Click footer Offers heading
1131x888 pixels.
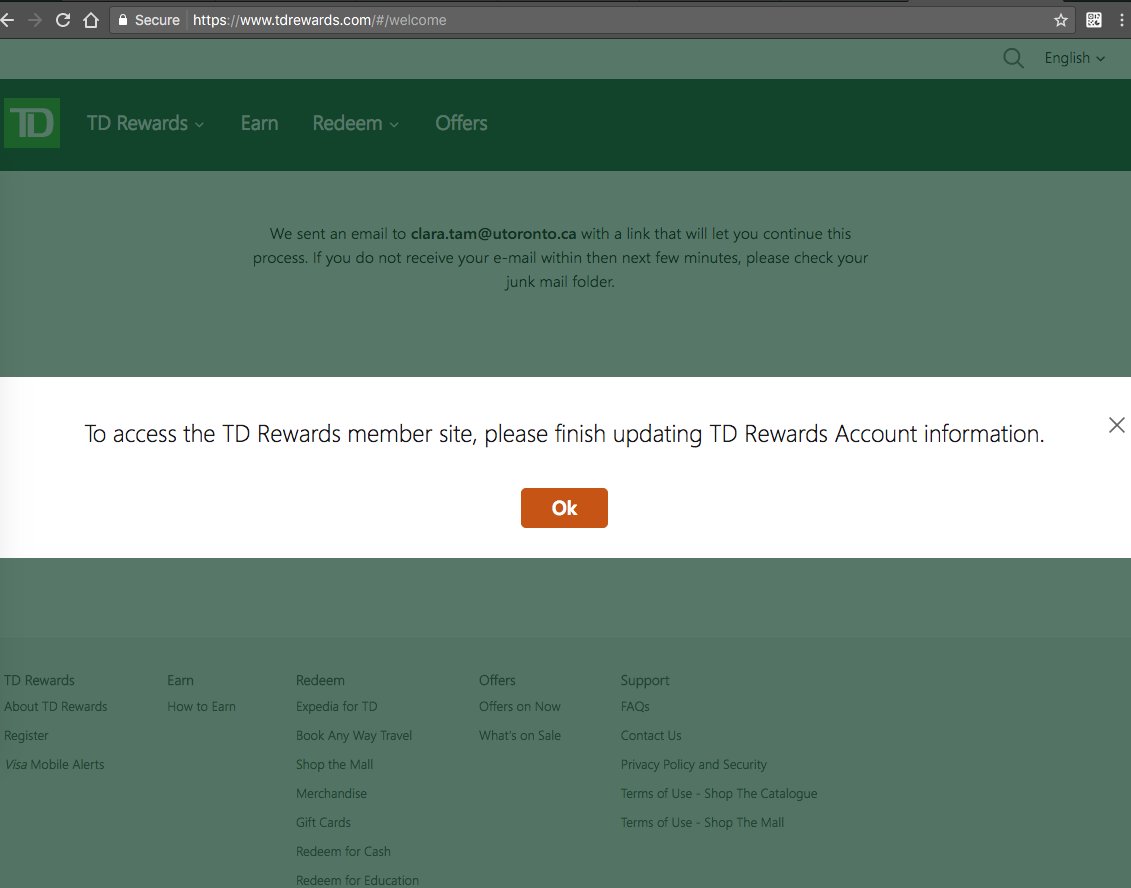(x=497, y=680)
